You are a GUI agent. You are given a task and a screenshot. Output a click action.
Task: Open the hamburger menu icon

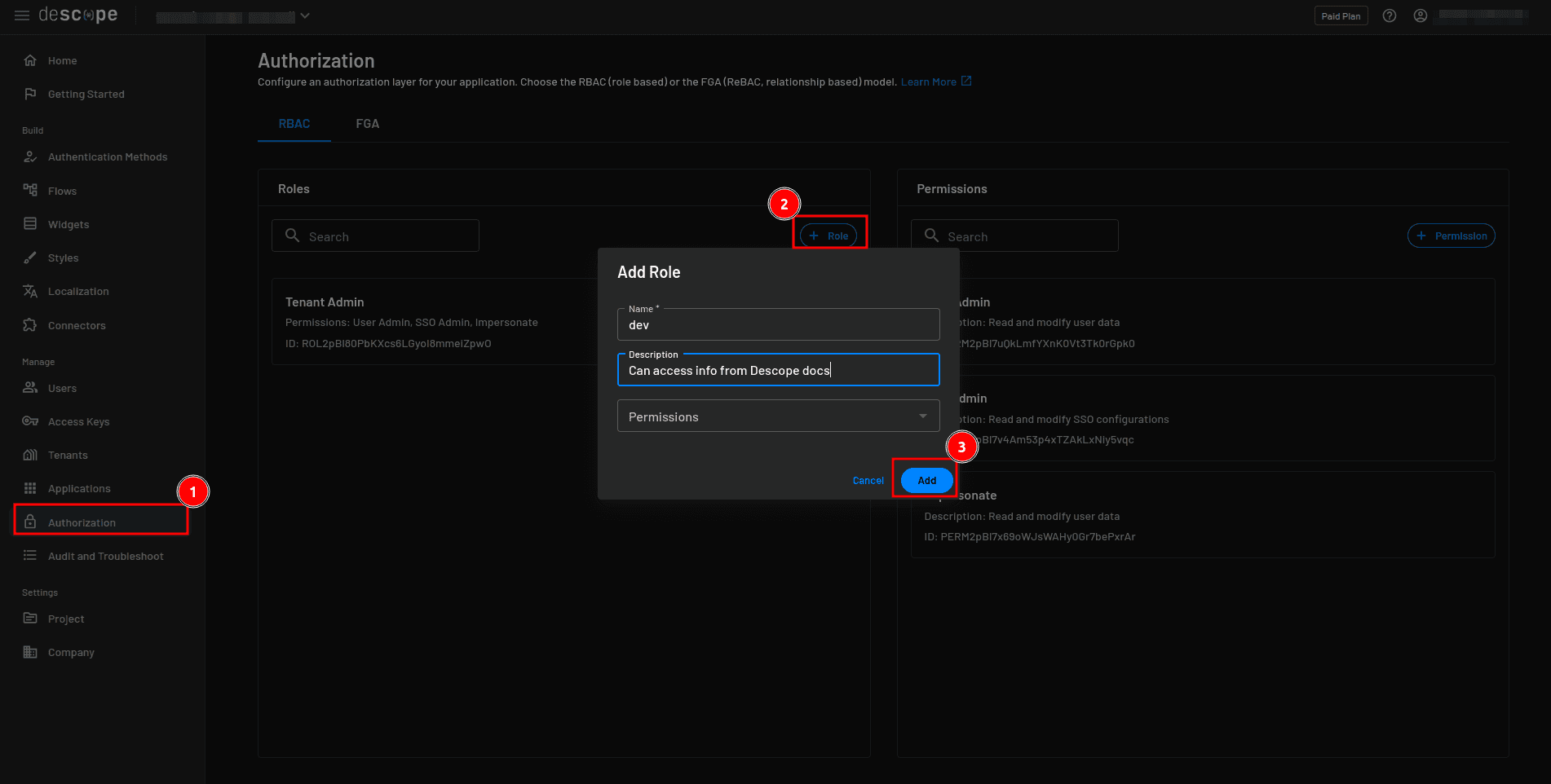(x=22, y=15)
